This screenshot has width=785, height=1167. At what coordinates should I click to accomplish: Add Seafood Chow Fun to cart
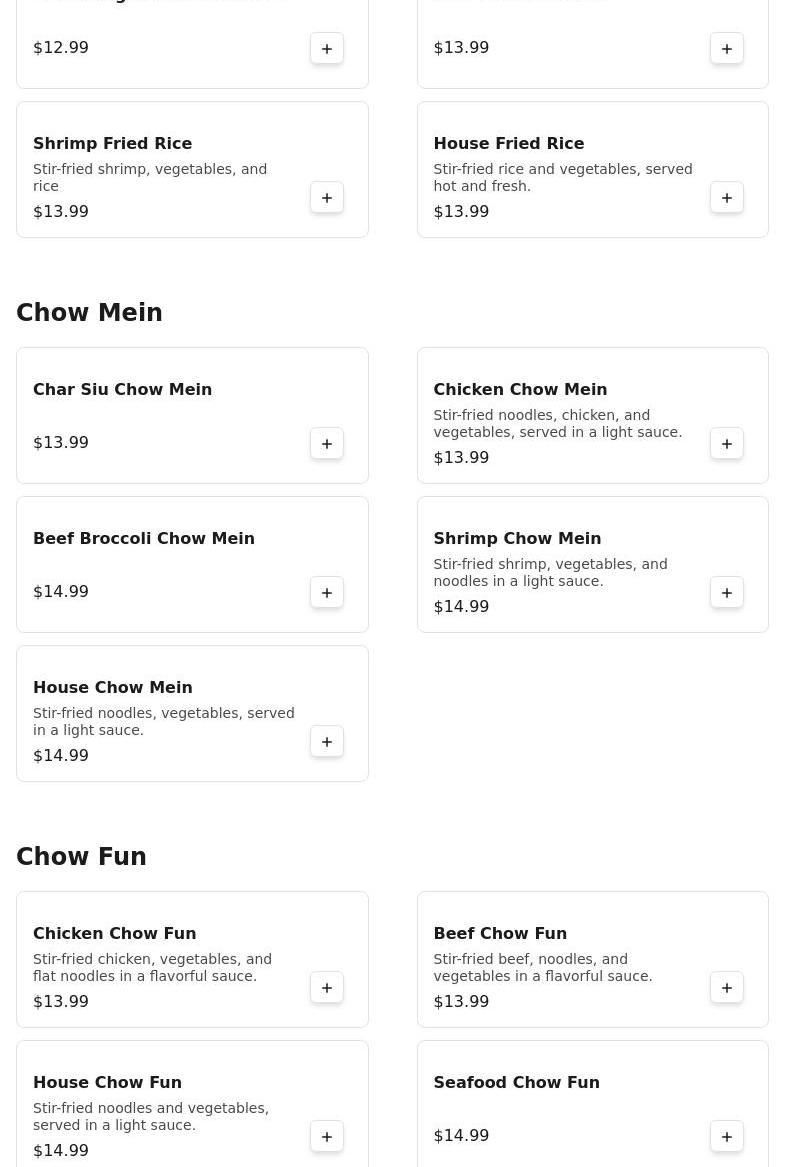pyautogui.click(x=727, y=1137)
